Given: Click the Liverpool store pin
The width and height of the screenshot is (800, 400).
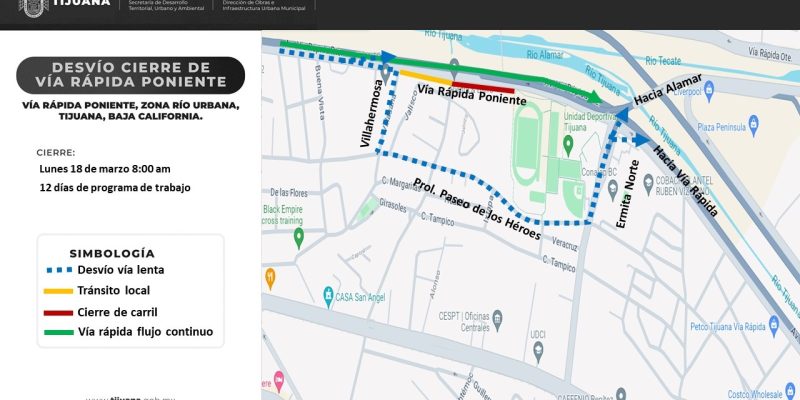Looking at the screenshot, I should pos(709,91).
